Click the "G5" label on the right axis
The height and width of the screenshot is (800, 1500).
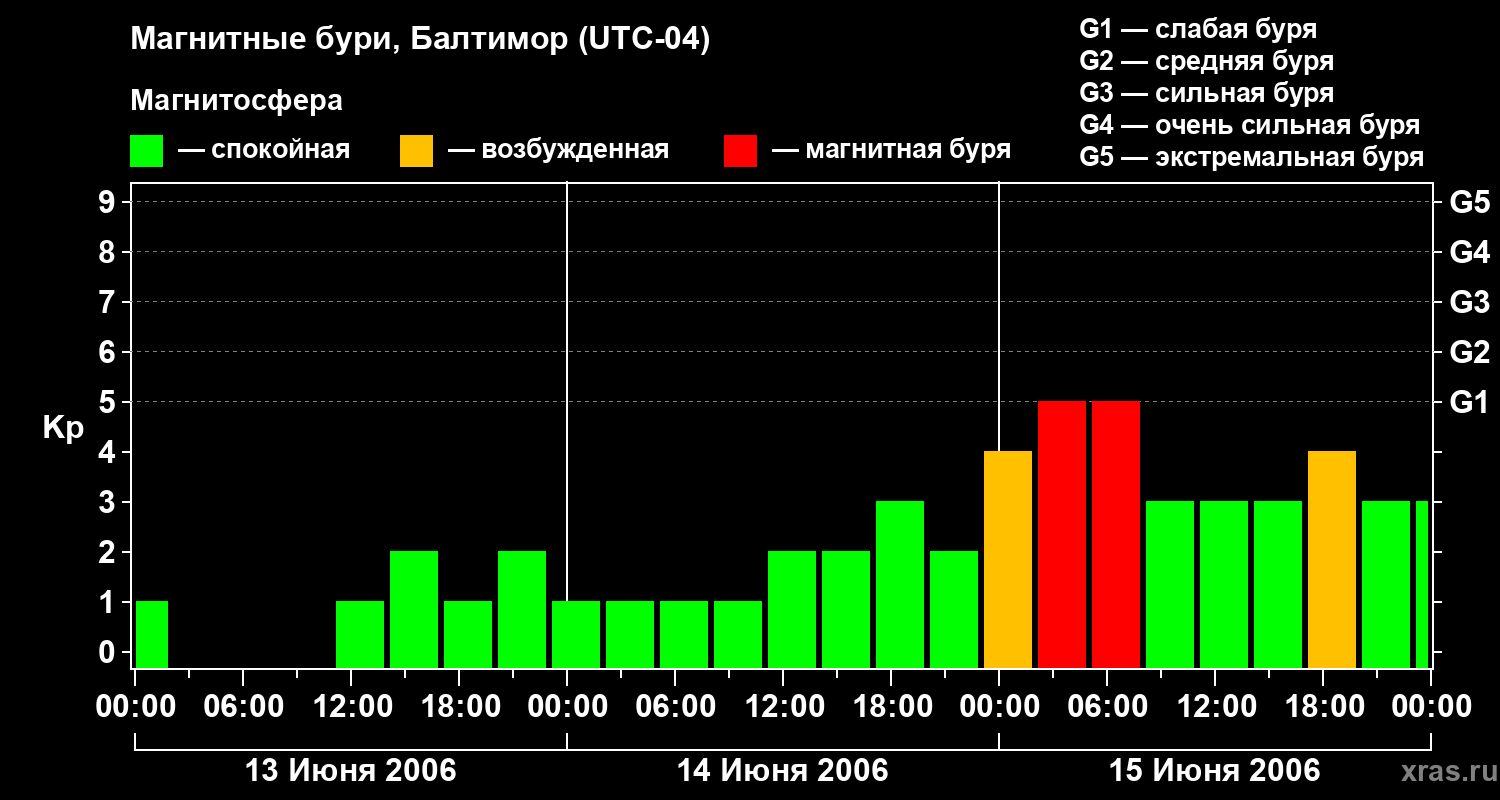(1469, 202)
